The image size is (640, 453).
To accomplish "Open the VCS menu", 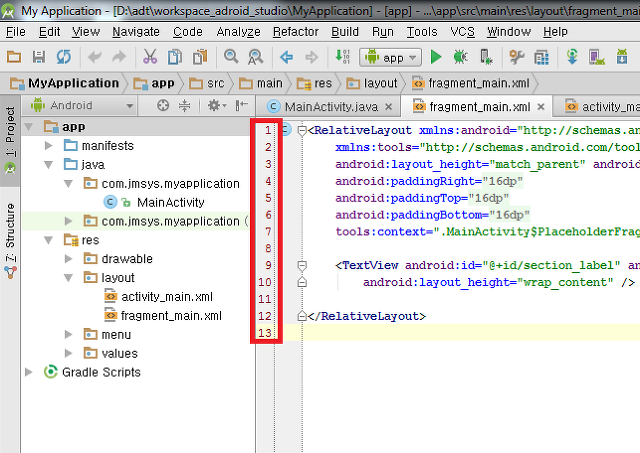I will pos(462,32).
